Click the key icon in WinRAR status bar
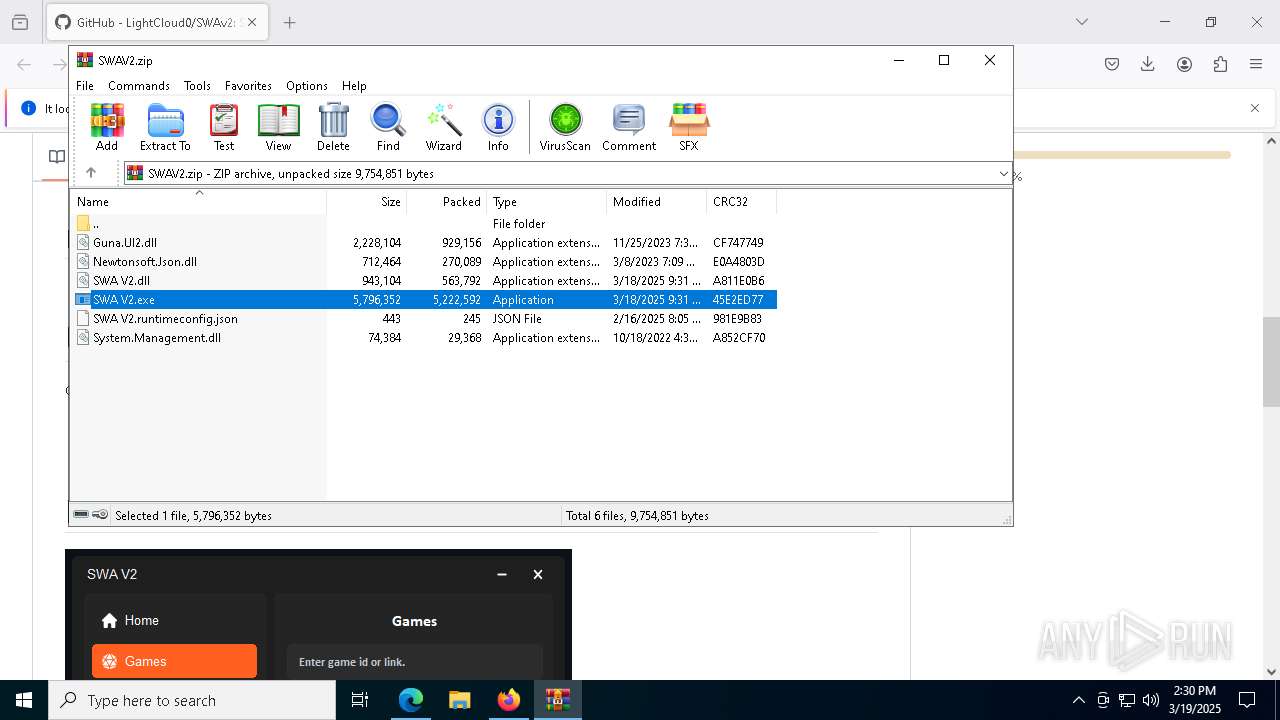1280x720 pixels. (x=100, y=515)
